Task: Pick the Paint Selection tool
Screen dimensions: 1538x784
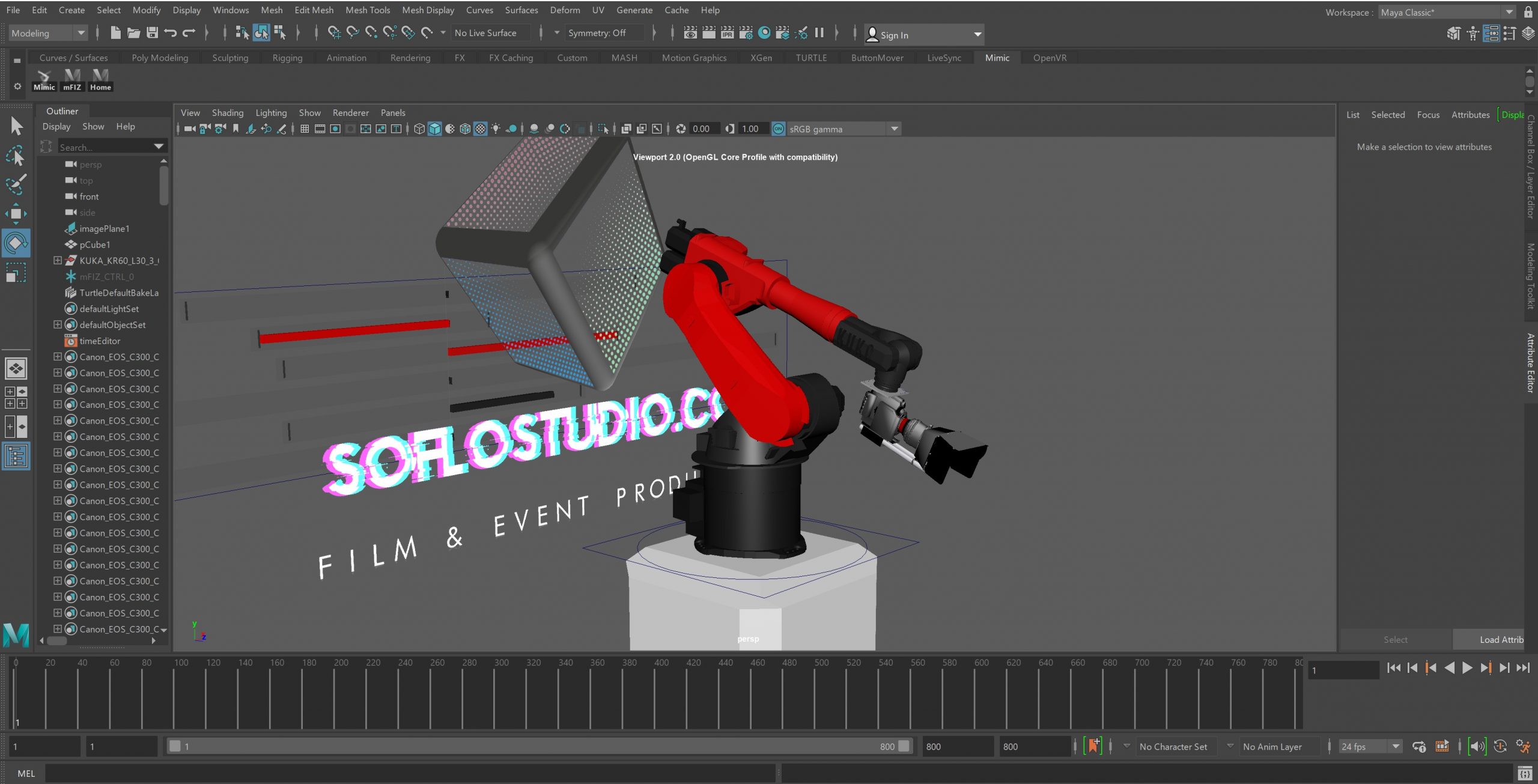Action: [x=16, y=184]
